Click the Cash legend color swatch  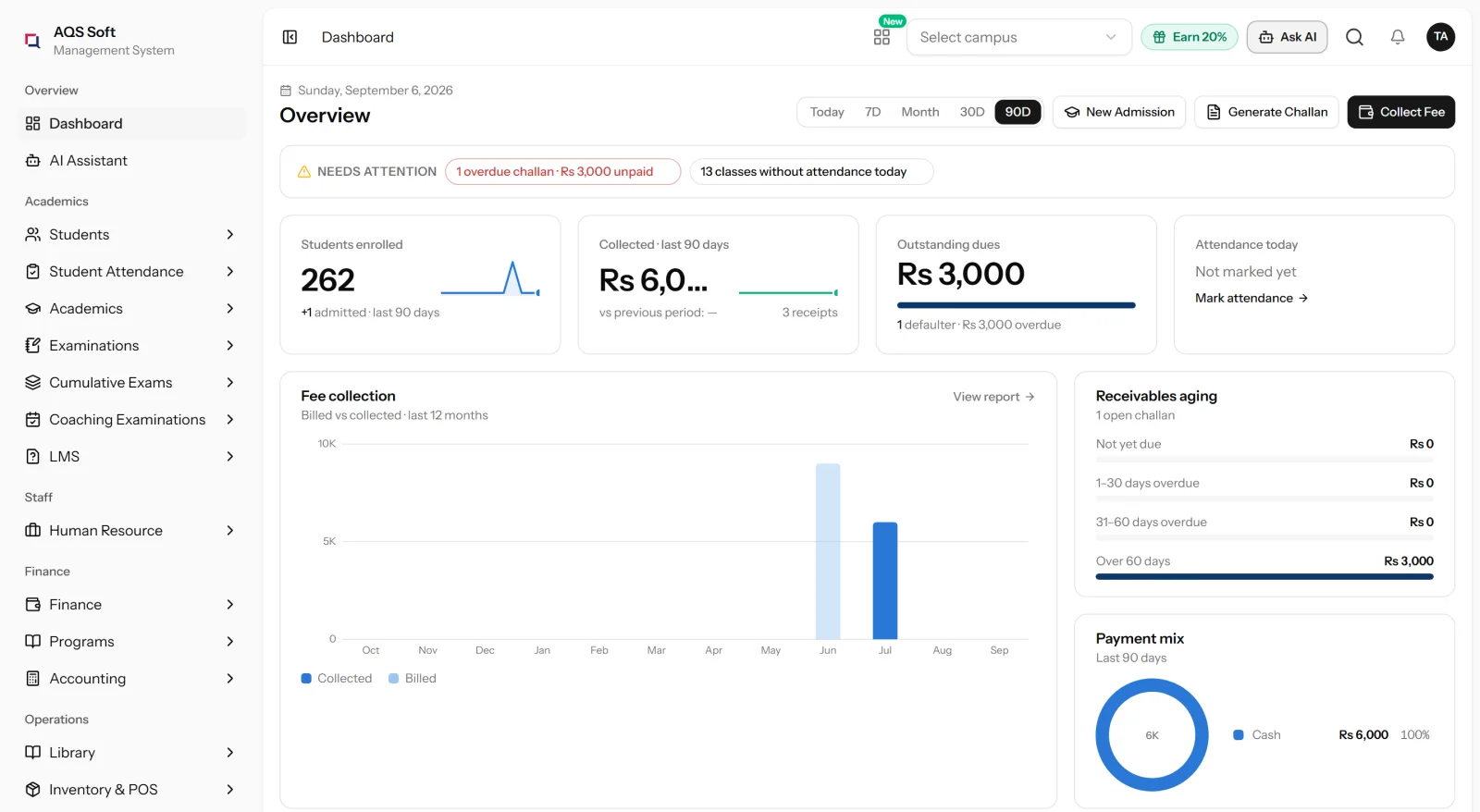tap(1238, 735)
